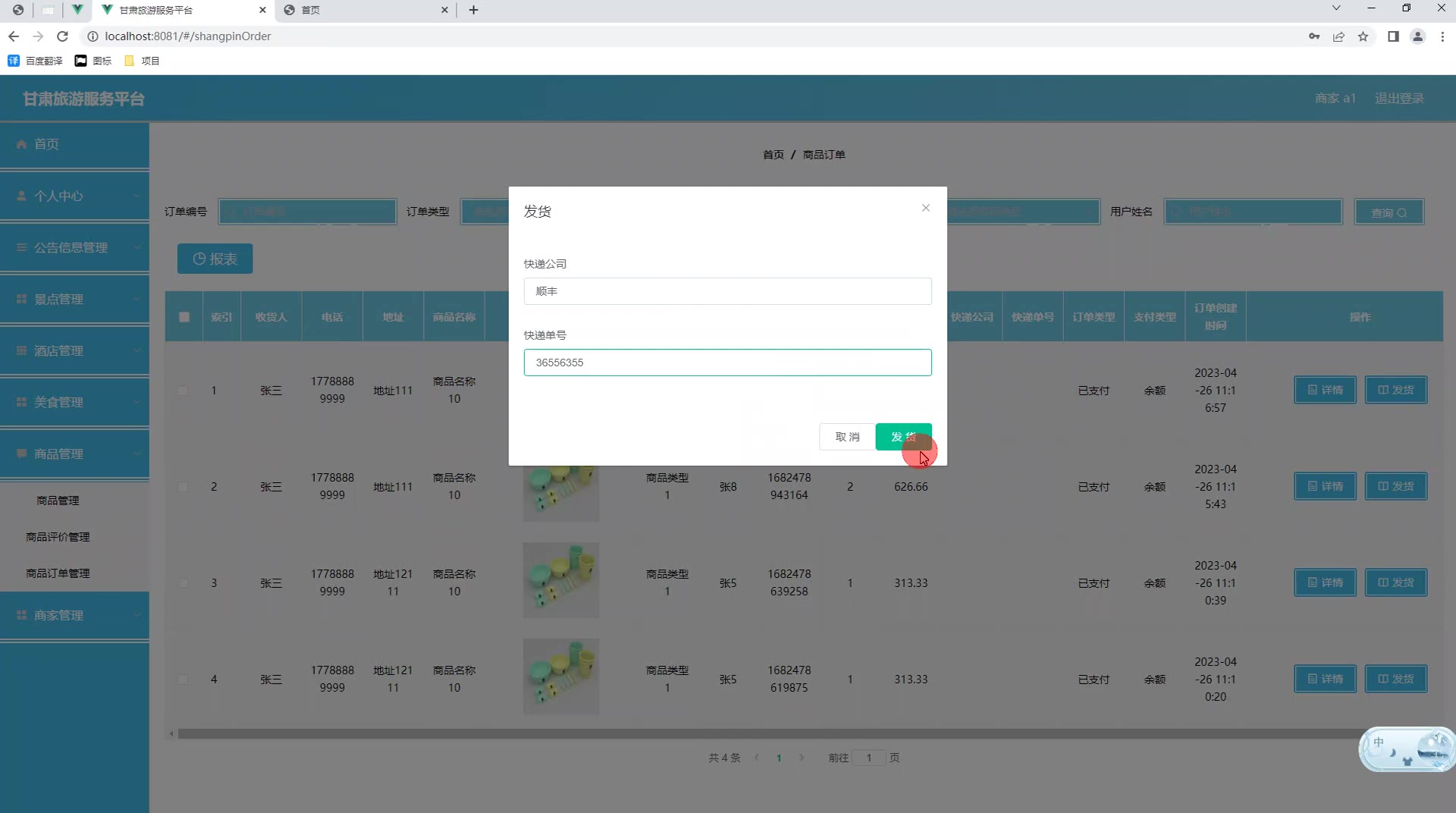
Task: Open the password key icon in address bar
Action: [x=1314, y=36]
